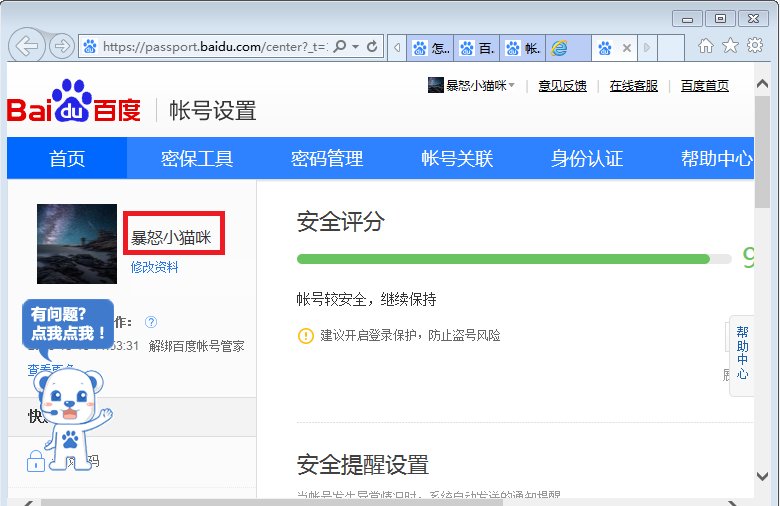Click the small user avatar in header
This screenshot has height=506, width=780.
(x=436, y=85)
